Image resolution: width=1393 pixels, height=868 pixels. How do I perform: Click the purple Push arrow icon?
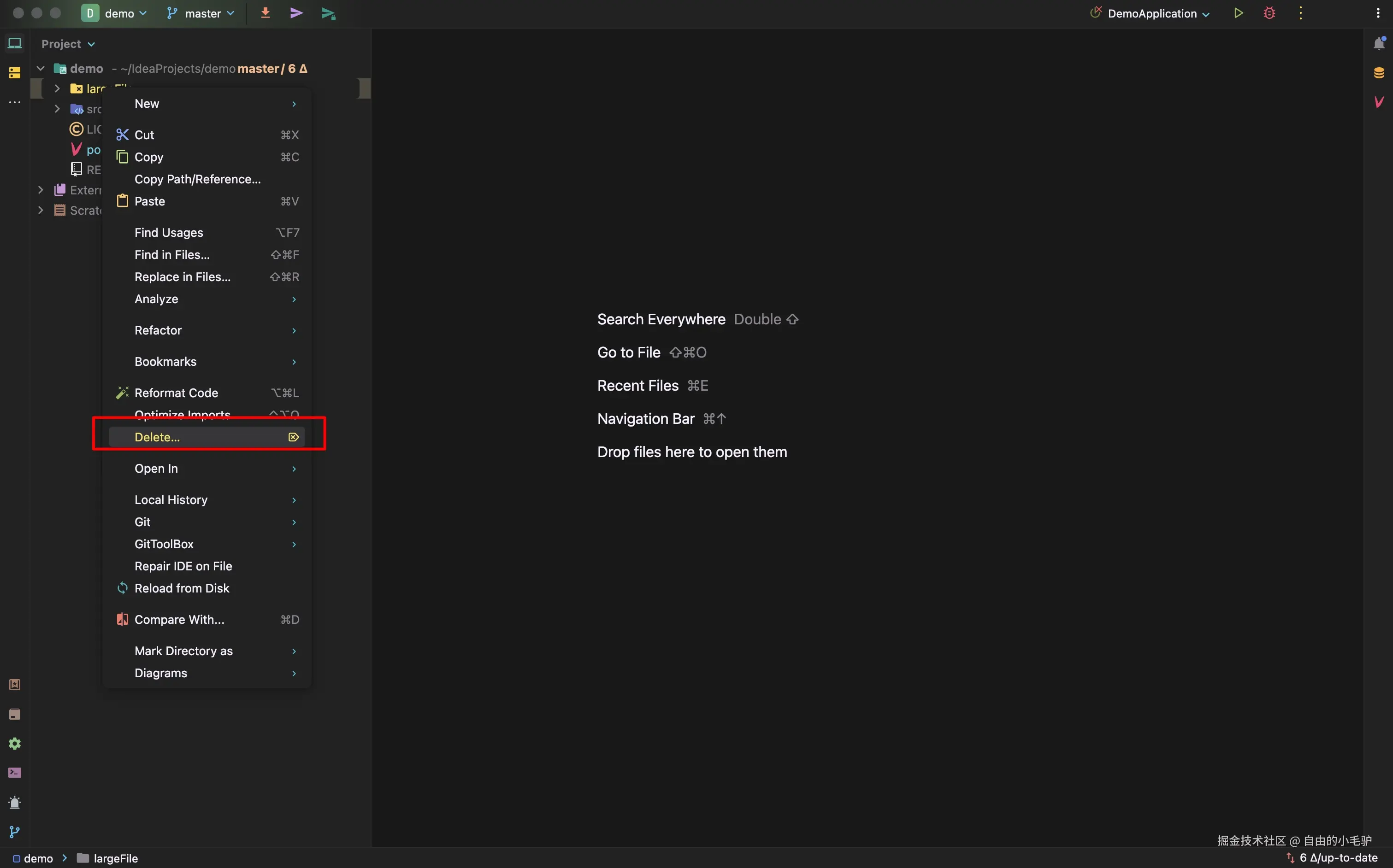click(x=296, y=12)
